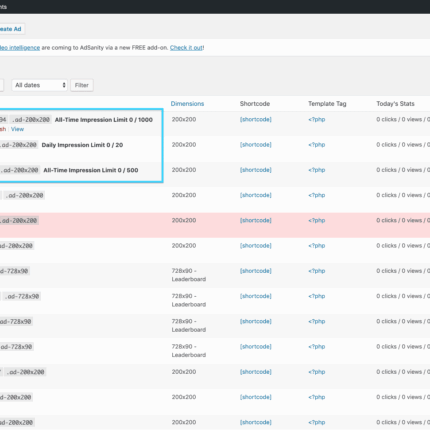The height and width of the screenshot is (430, 430).
Task: Click the .ad-200x200 tag in pink row
Action: tap(19, 221)
